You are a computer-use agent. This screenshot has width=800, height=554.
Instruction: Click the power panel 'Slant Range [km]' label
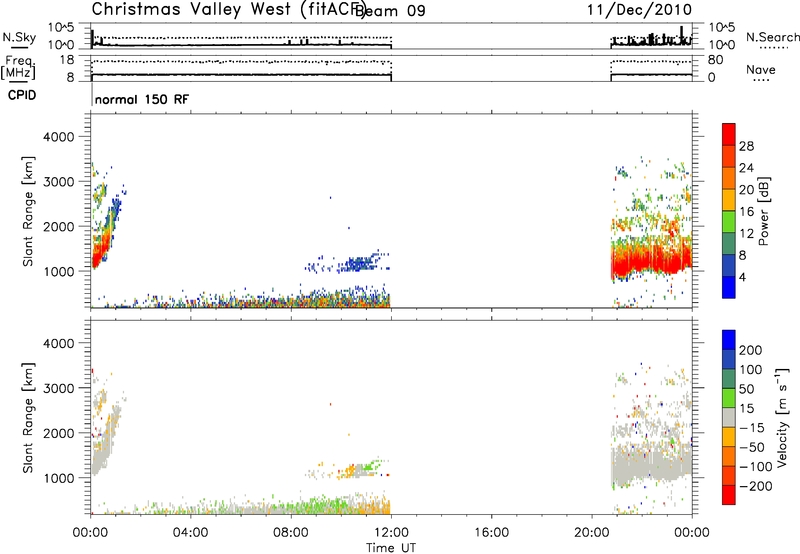click(28, 211)
